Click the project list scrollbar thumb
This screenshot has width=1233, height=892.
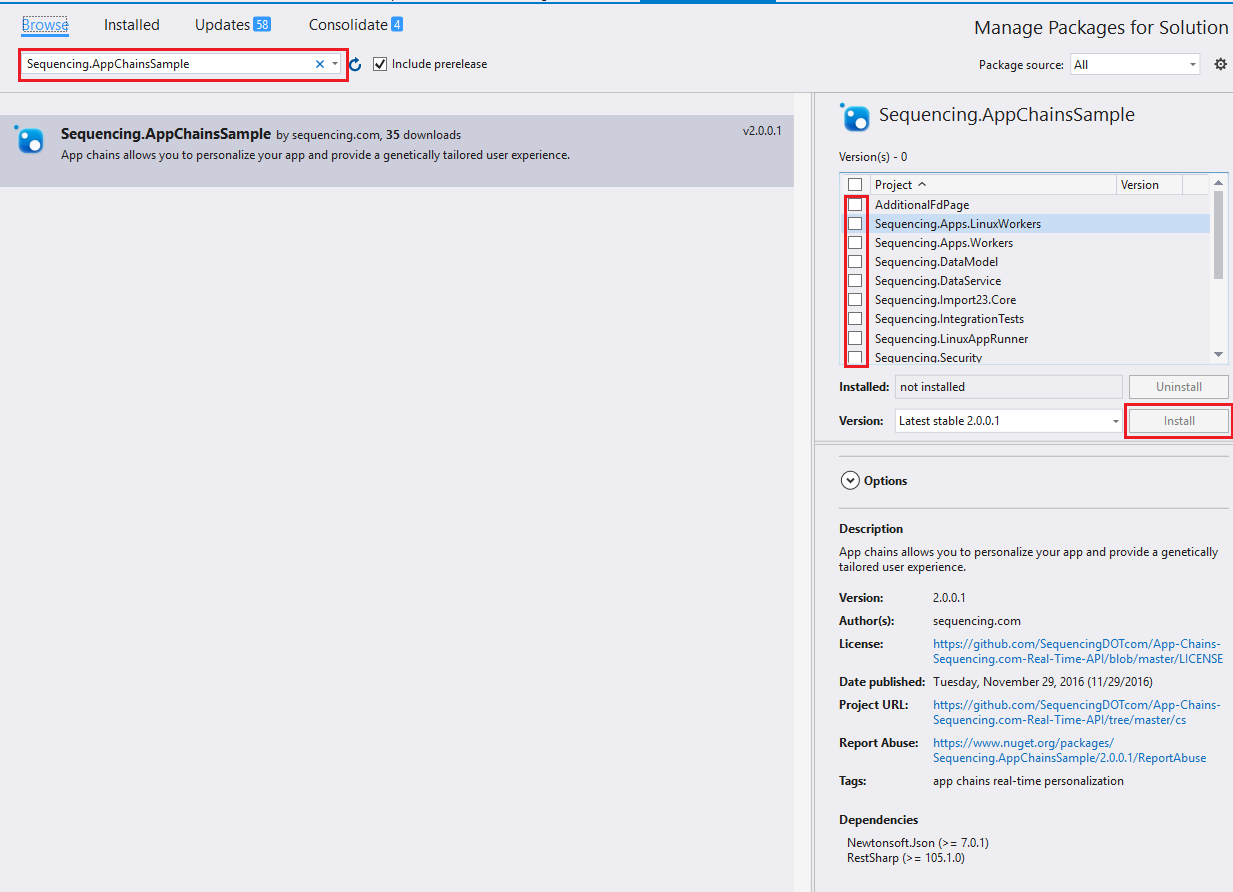(x=1218, y=234)
